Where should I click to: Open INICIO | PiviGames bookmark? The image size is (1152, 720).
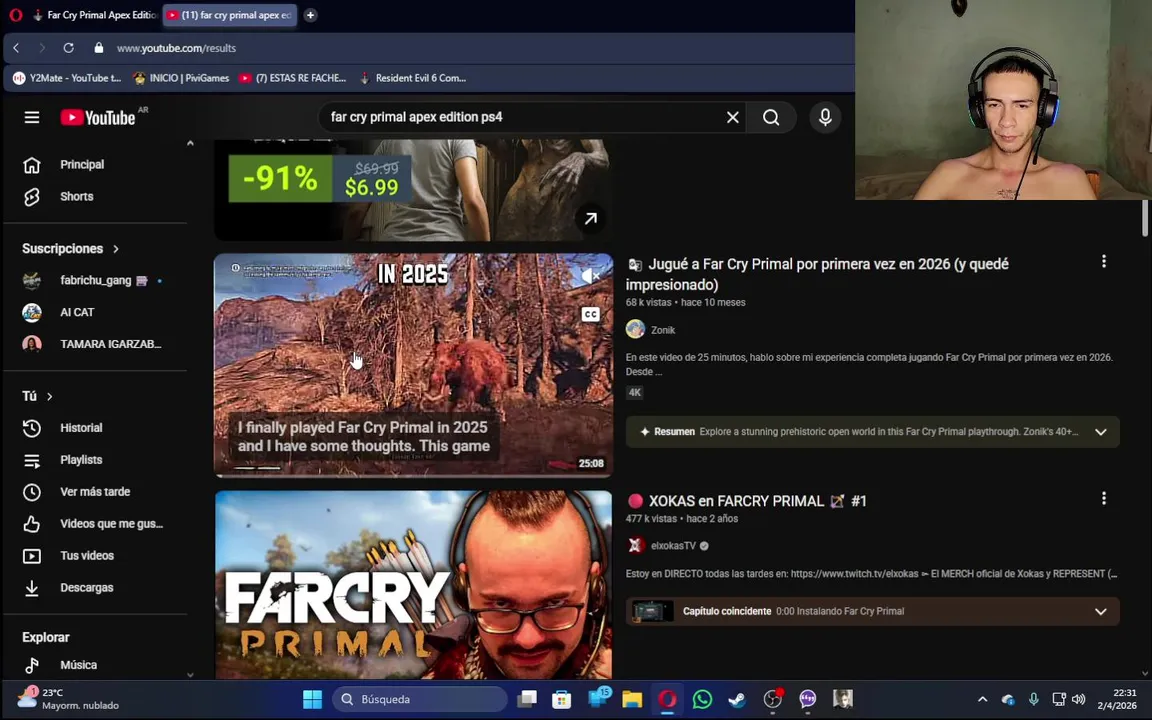coord(181,78)
